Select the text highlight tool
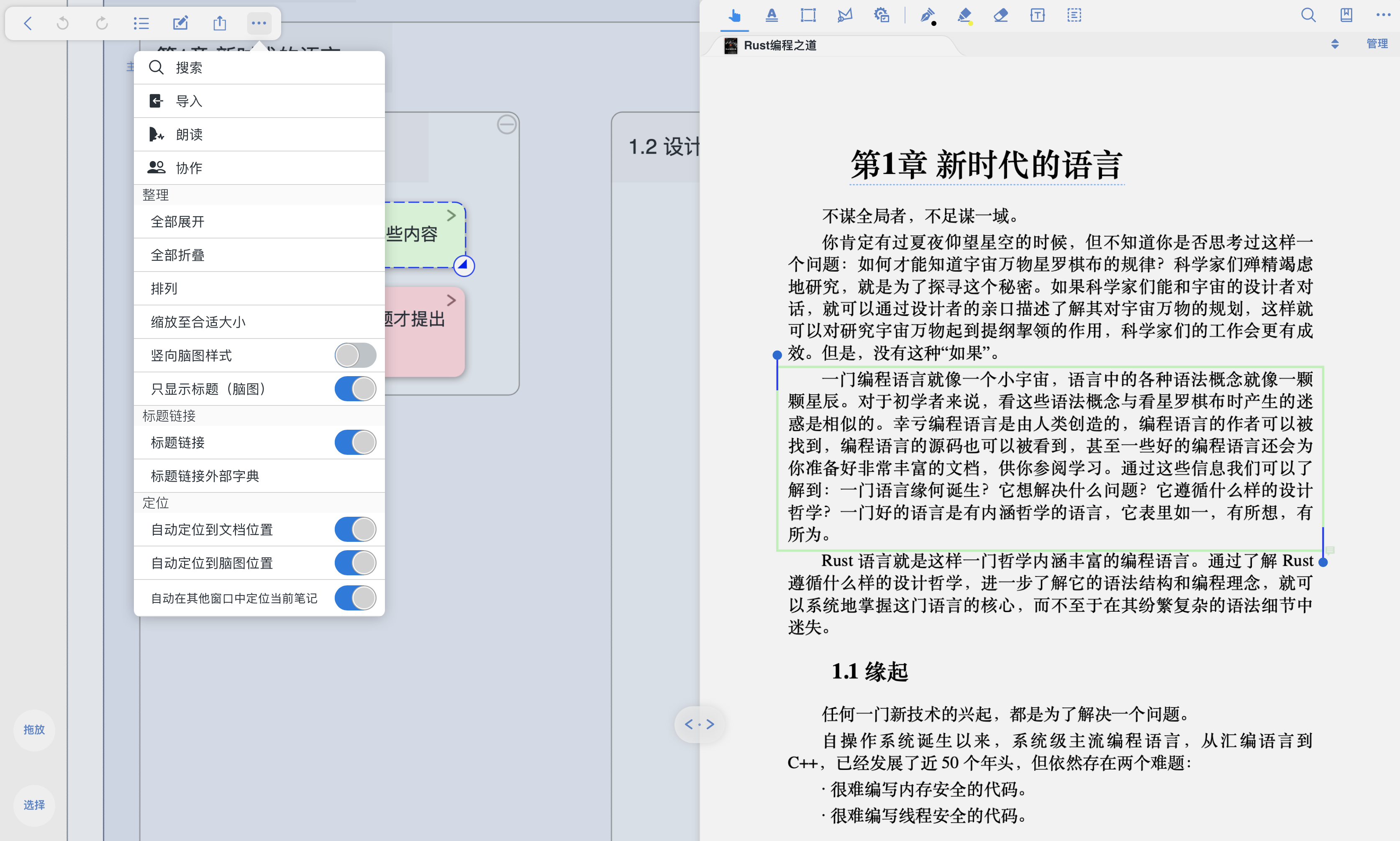 pyautogui.click(x=771, y=15)
